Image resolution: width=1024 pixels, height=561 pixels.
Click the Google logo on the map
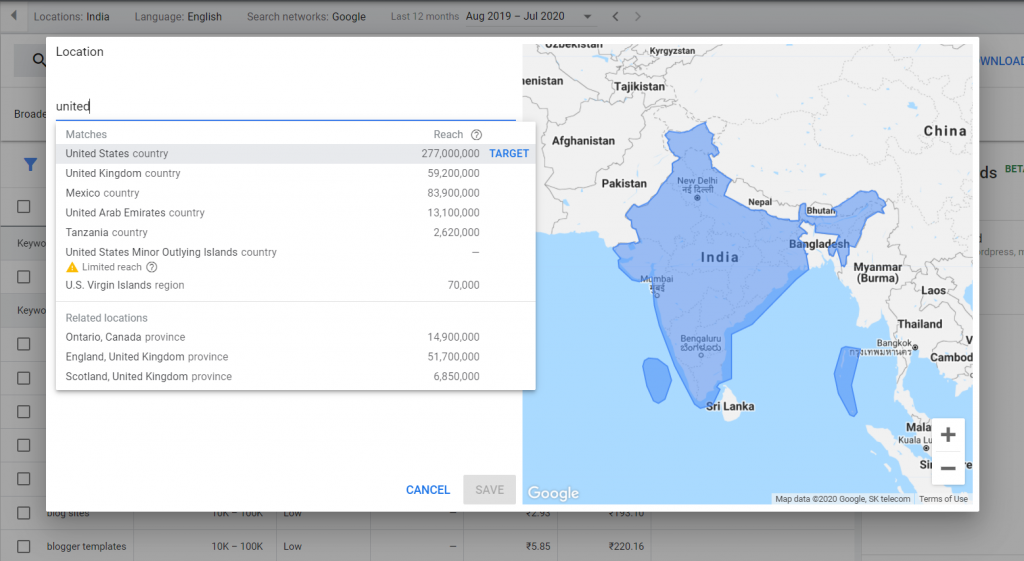pos(553,493)
